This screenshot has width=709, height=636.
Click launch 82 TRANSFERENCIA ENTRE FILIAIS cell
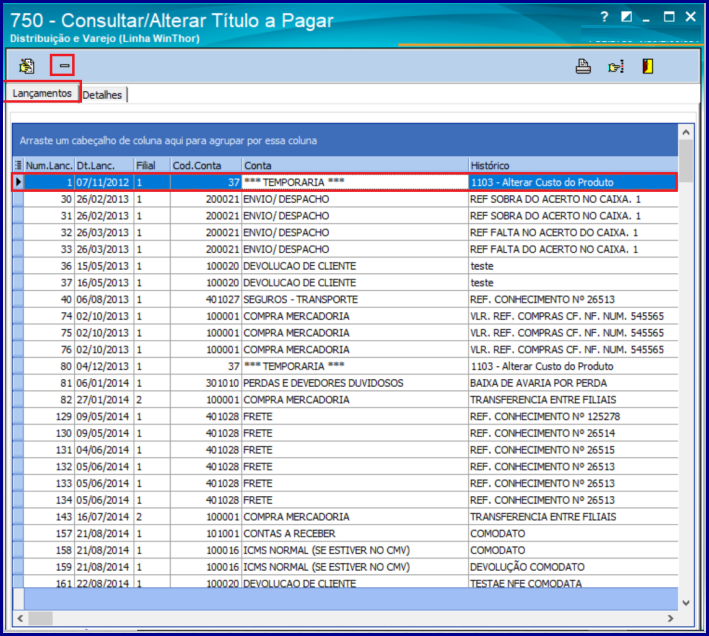point(573,400)
